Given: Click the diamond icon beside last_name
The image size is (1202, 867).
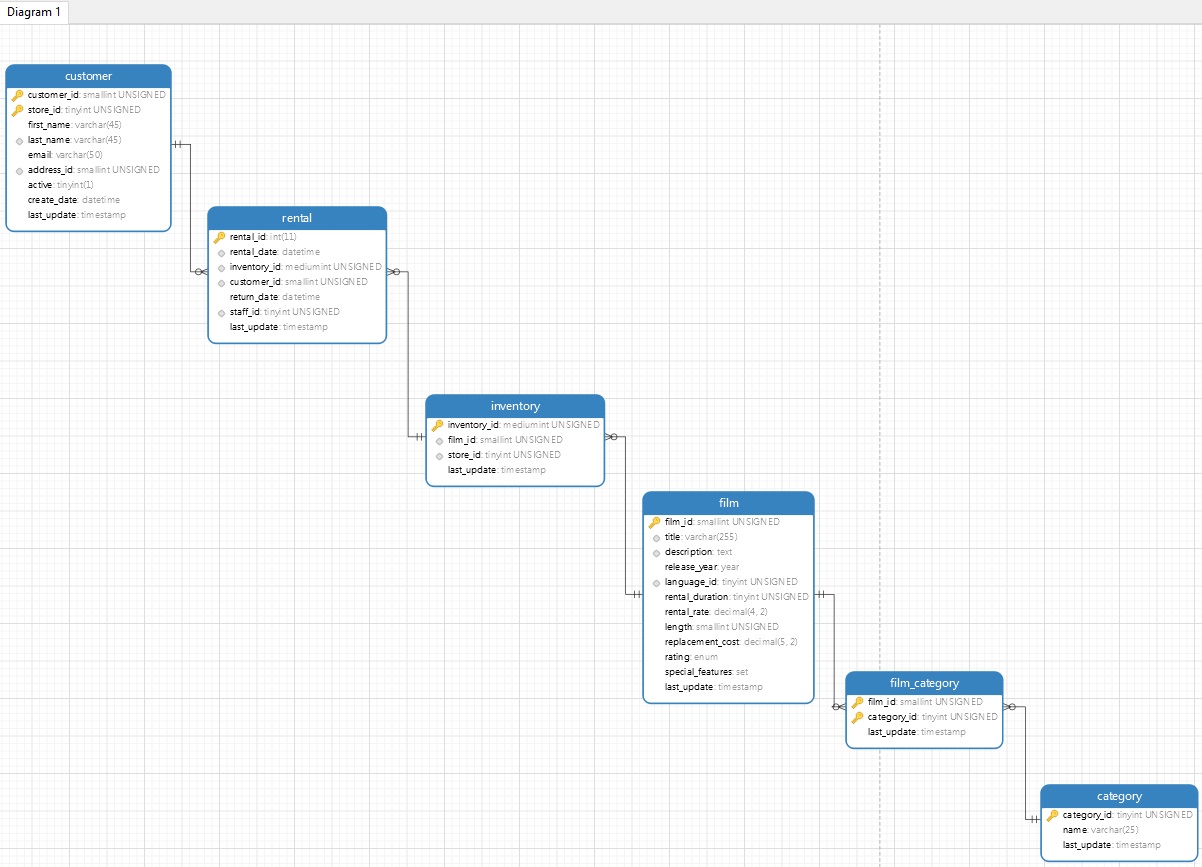Looking at the screenshot, I should 18,140.
